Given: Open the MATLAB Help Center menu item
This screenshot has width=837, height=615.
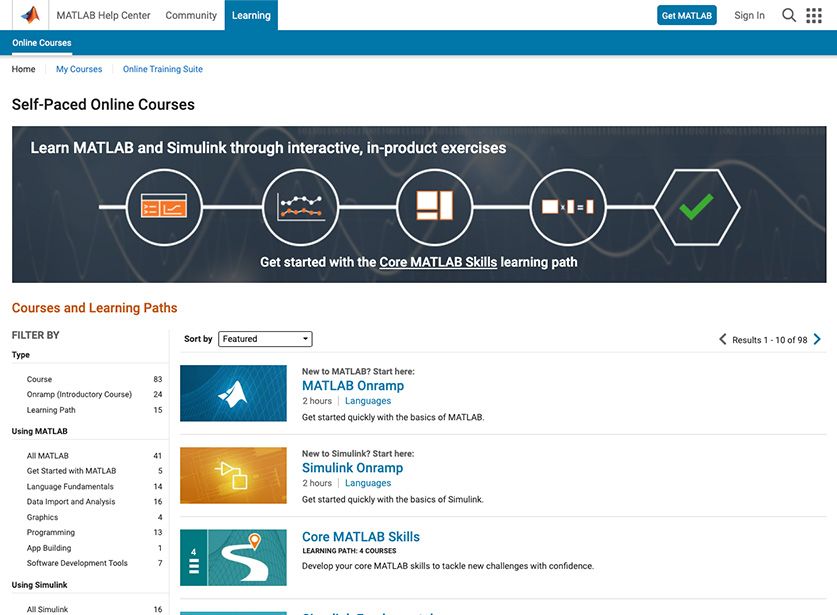Looking at the screenshot, I should [x=103, y=15].
